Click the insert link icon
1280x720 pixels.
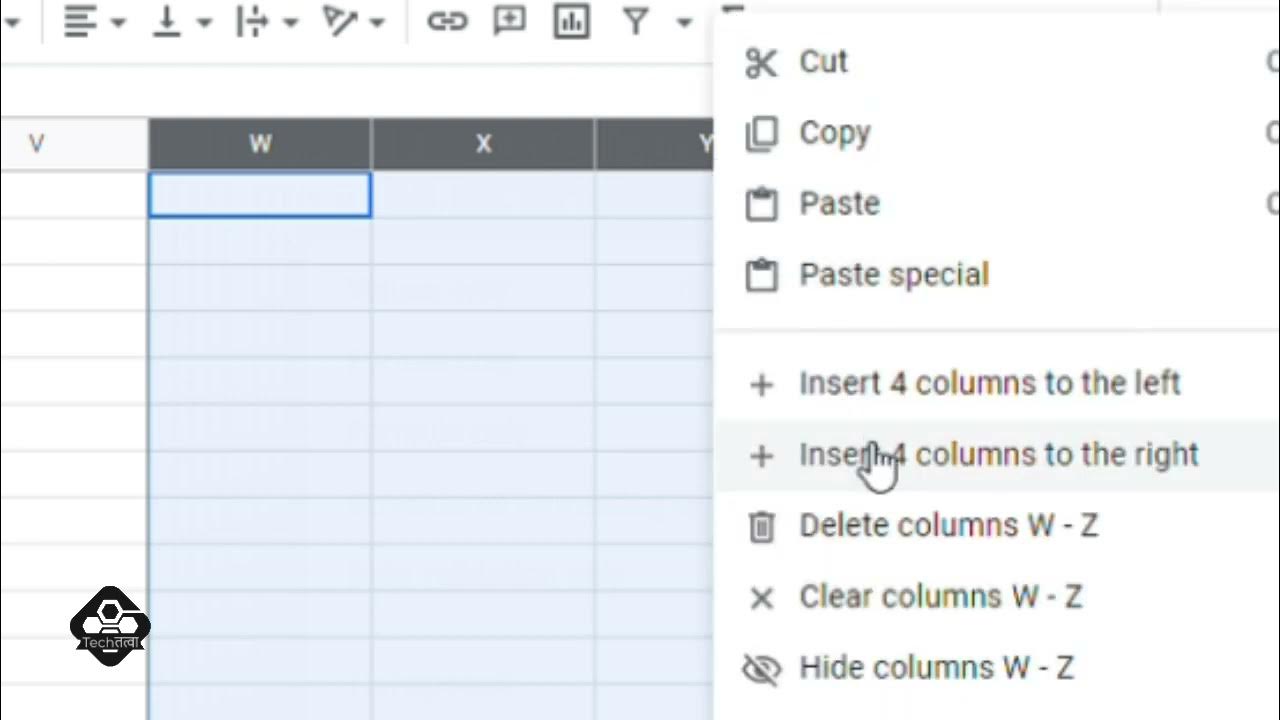[447, 21]
